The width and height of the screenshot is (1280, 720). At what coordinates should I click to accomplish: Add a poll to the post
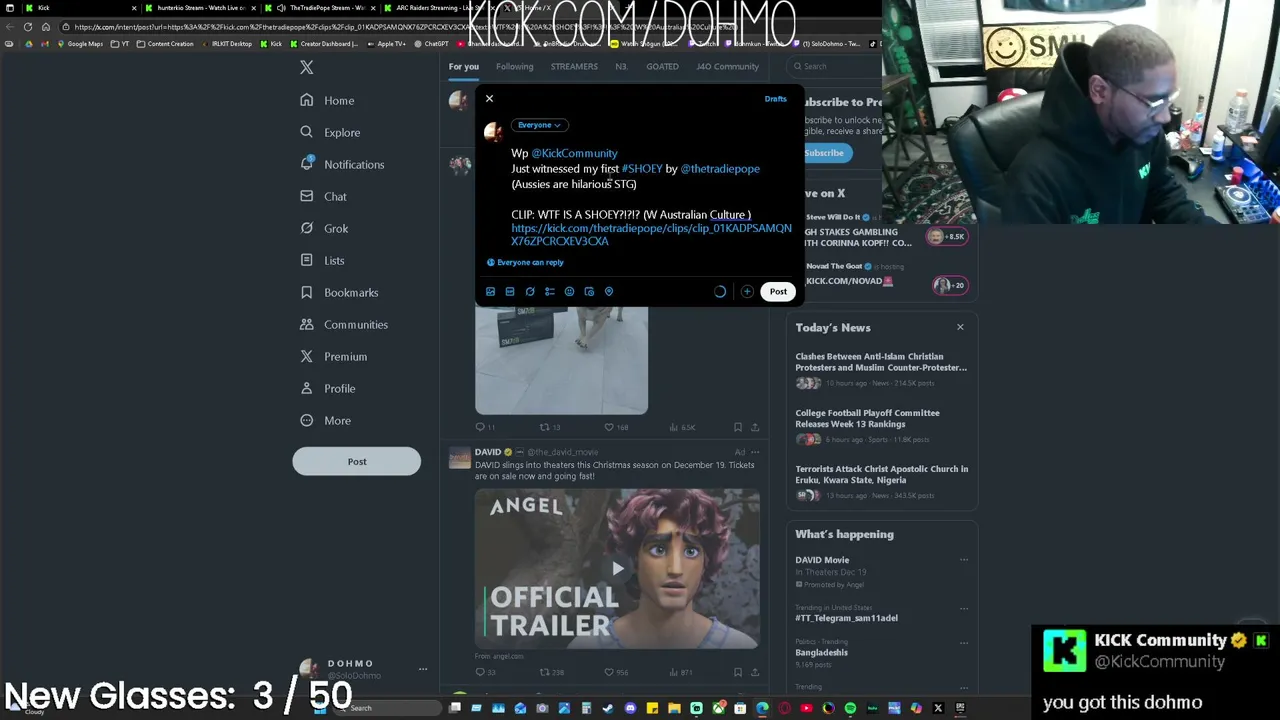coord(549,291)
